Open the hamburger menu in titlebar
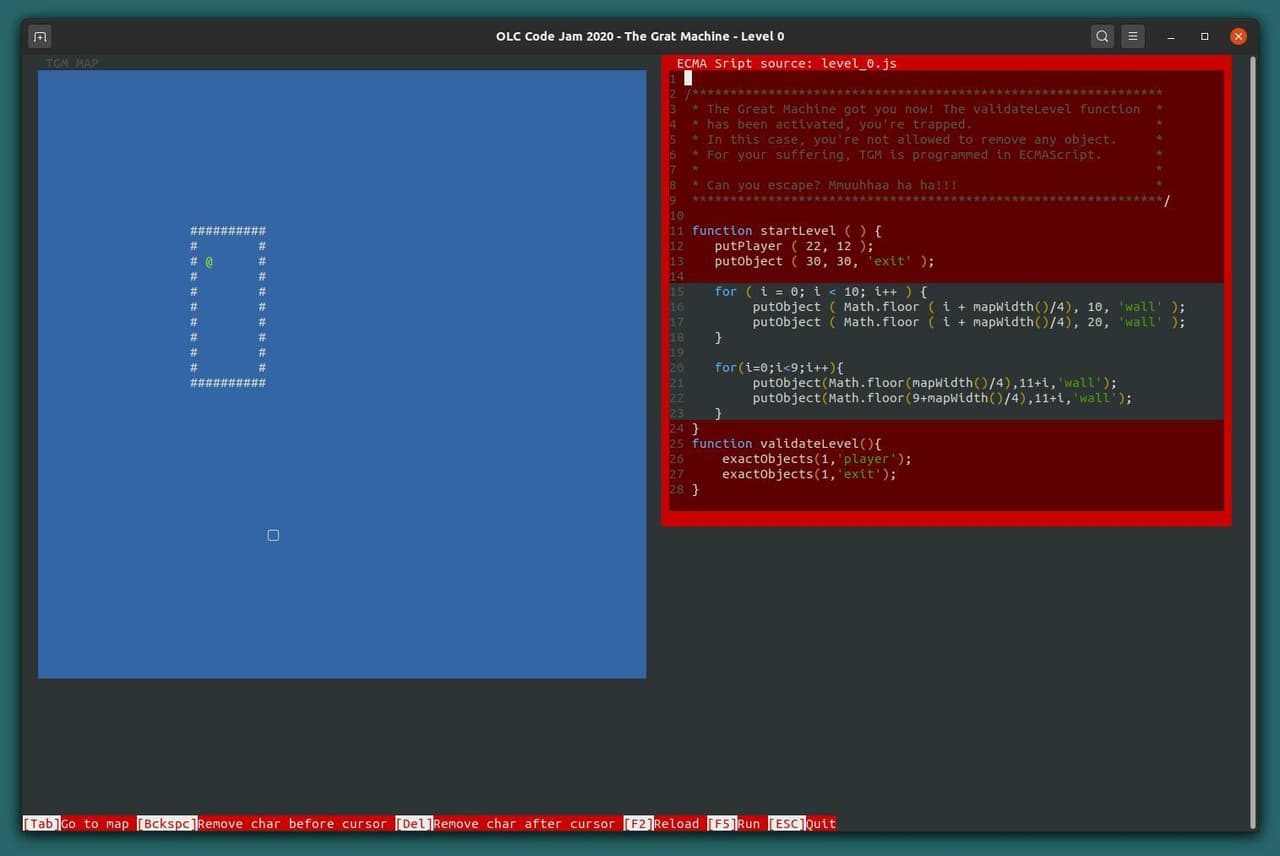This screenshot has width=1280, height=856. (1133, 36)
